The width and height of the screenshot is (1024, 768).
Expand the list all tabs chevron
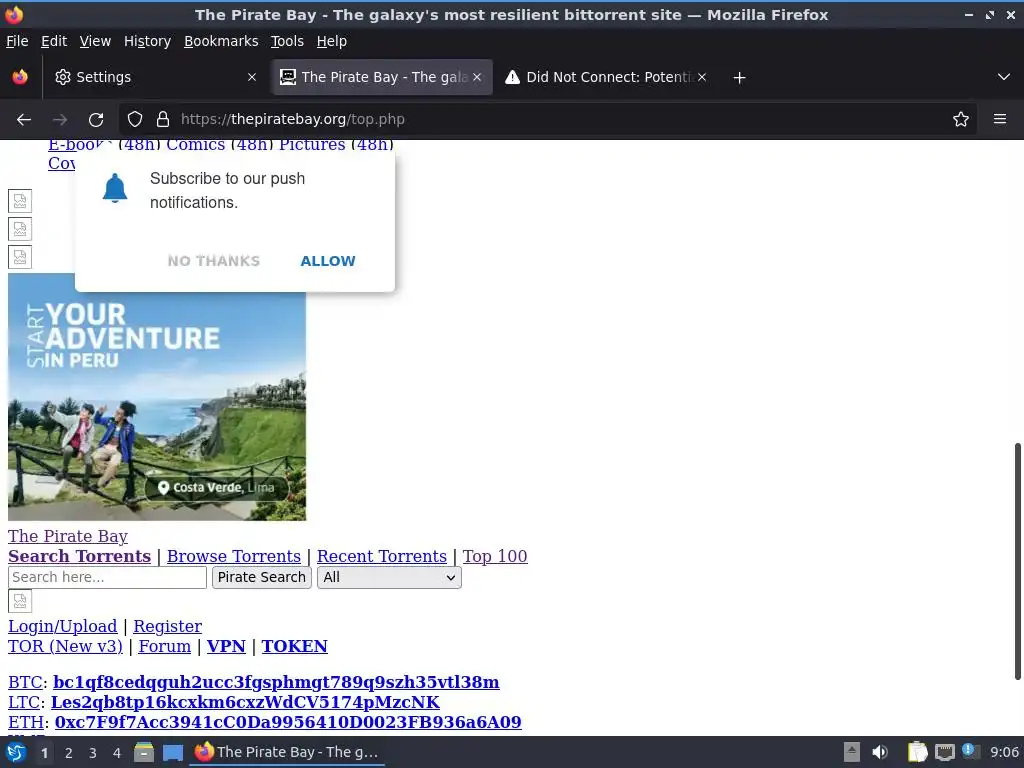1004,77
